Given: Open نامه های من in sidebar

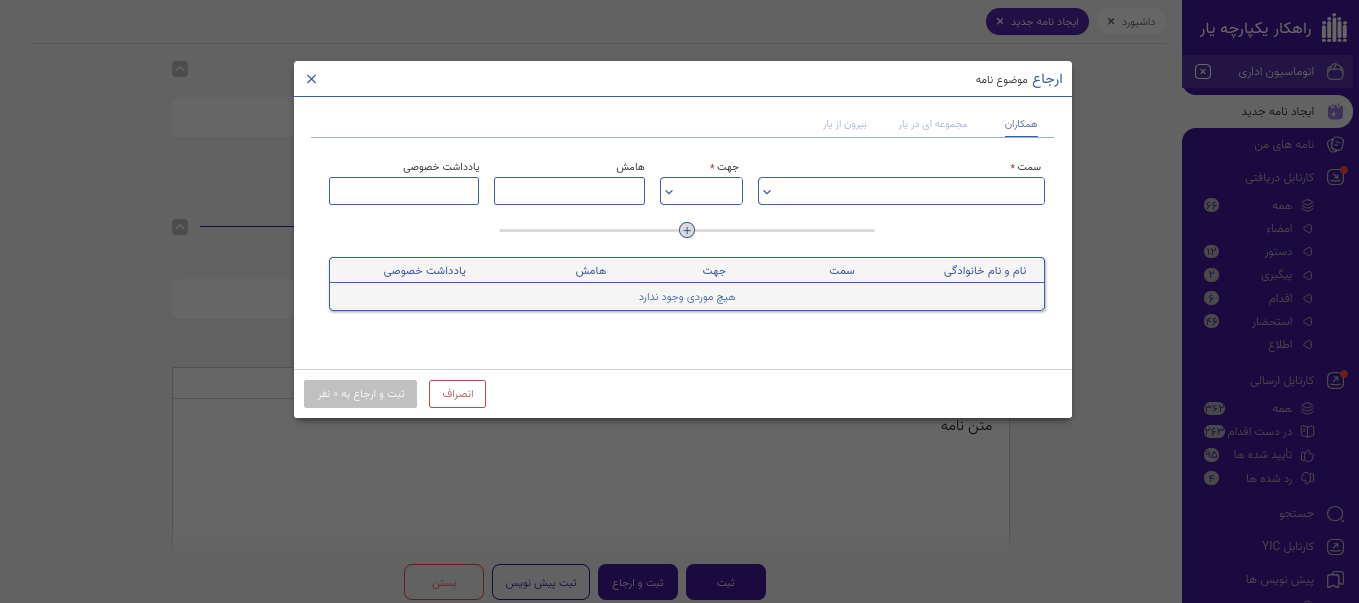Looking at the screenshot, I should point(1284,145).
